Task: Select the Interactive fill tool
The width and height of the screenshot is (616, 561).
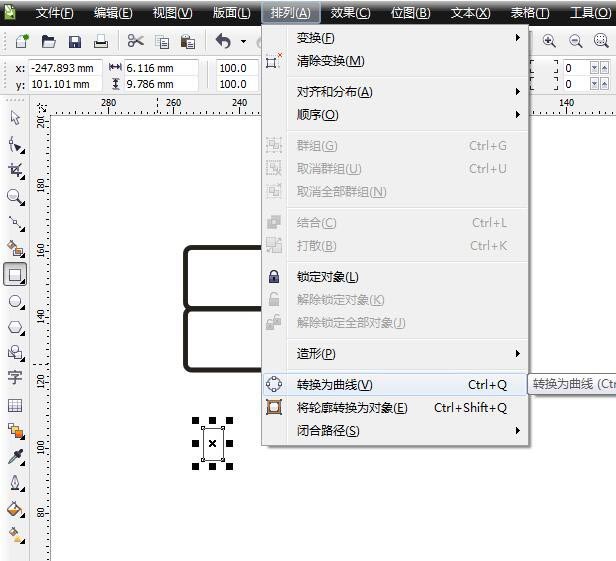Action: coord(16,535)
